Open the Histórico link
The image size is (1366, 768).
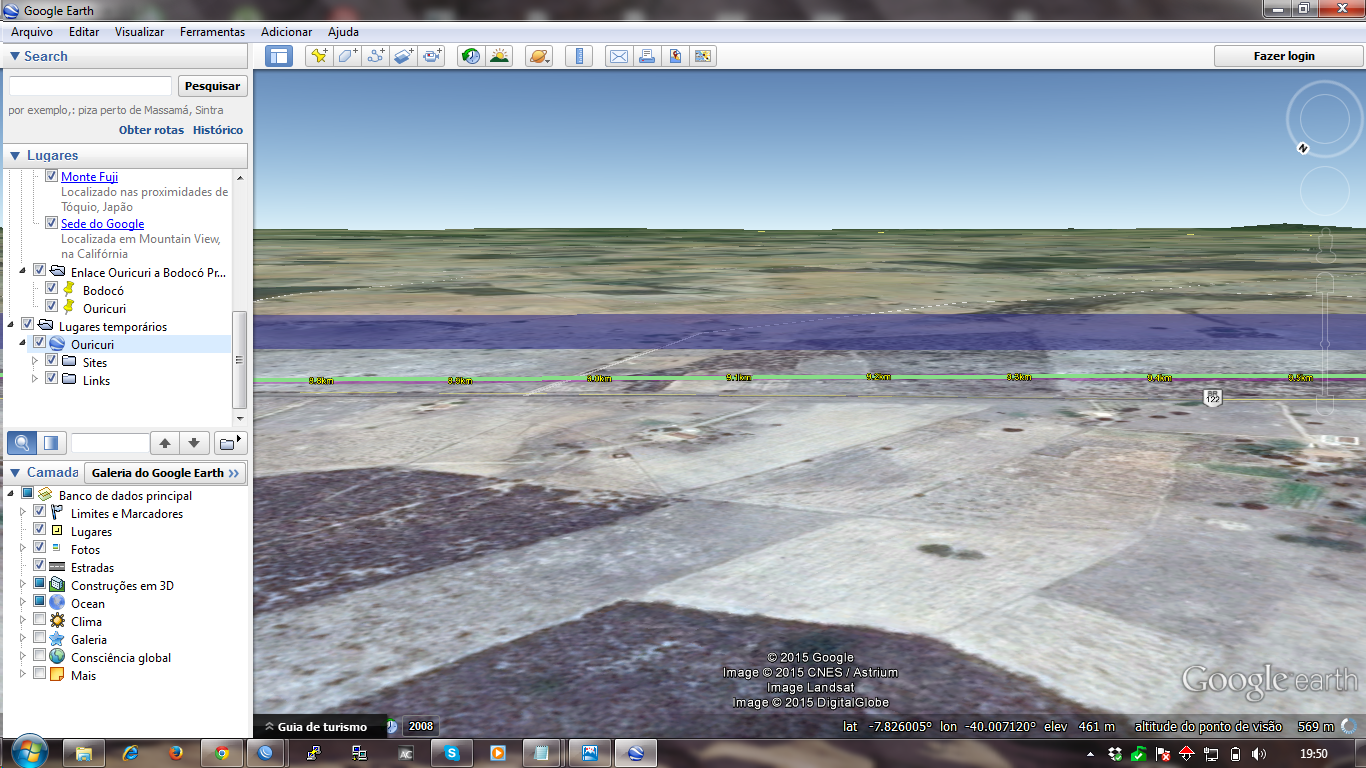[218, 130]
